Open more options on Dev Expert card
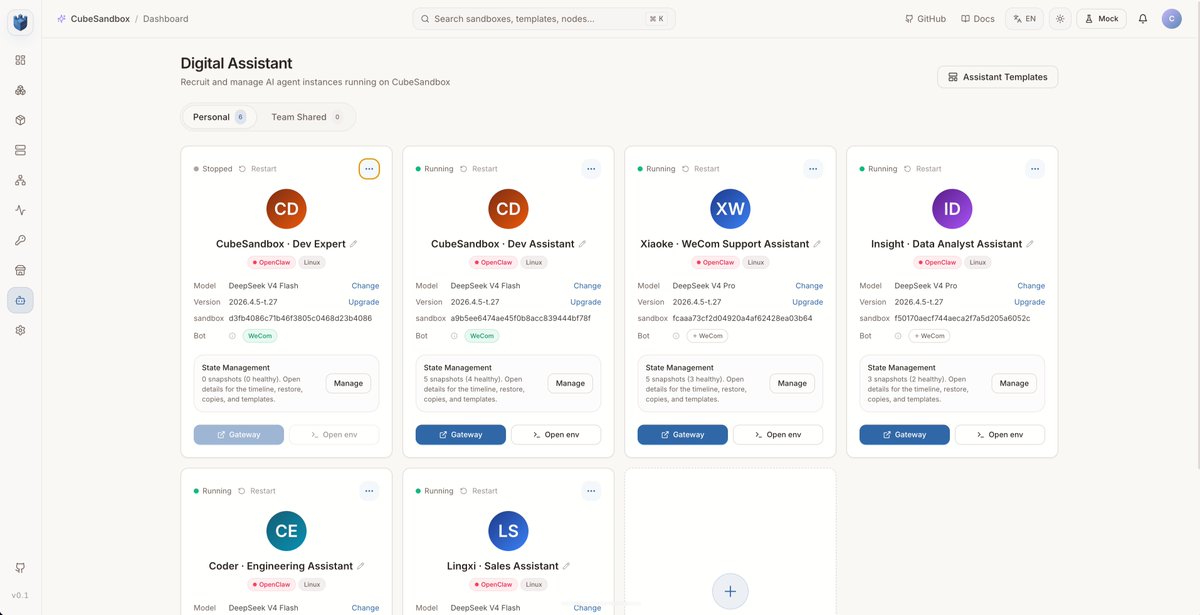The width and height of the screenshot is (1200, 615). pos(369,169)
